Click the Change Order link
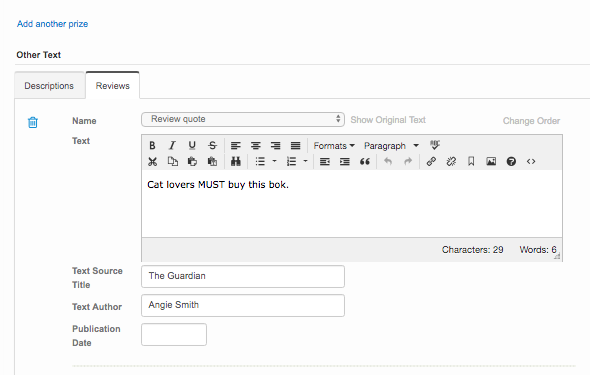This screenshot has width=590, height=375. click(531, 121)
